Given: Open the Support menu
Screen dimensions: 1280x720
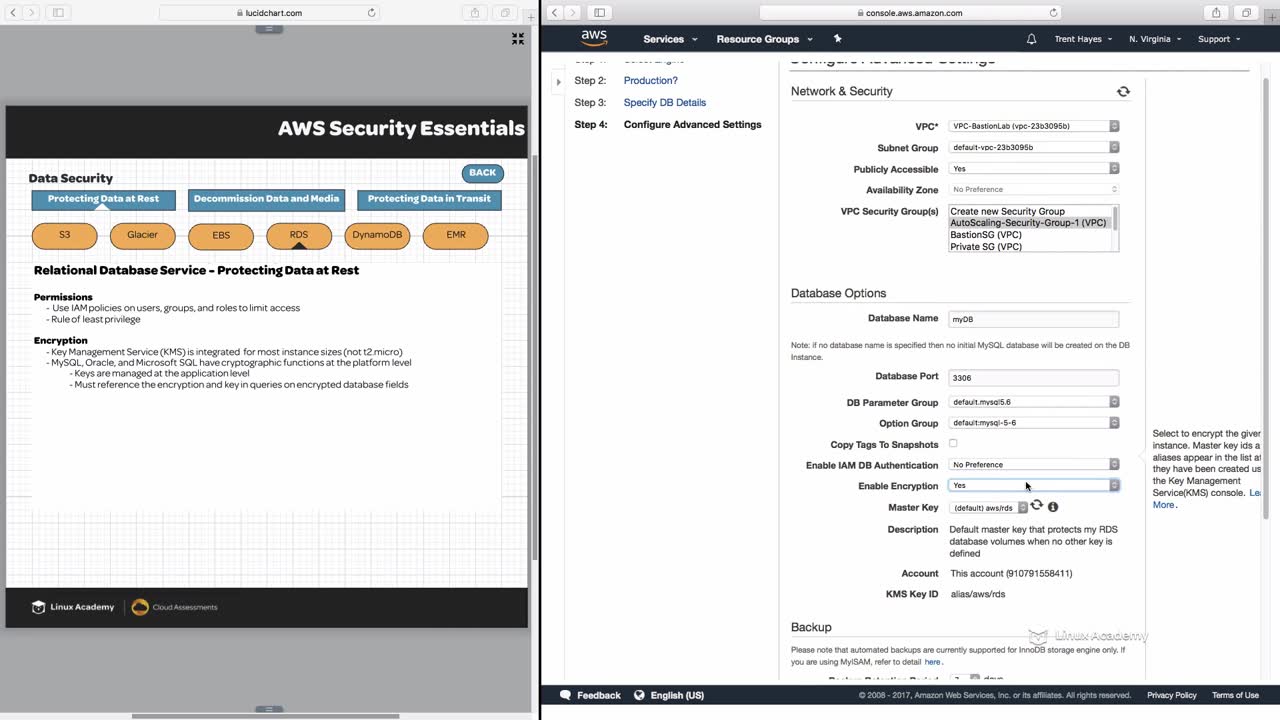Looking at the screenshot, I should coord(1219,39).
